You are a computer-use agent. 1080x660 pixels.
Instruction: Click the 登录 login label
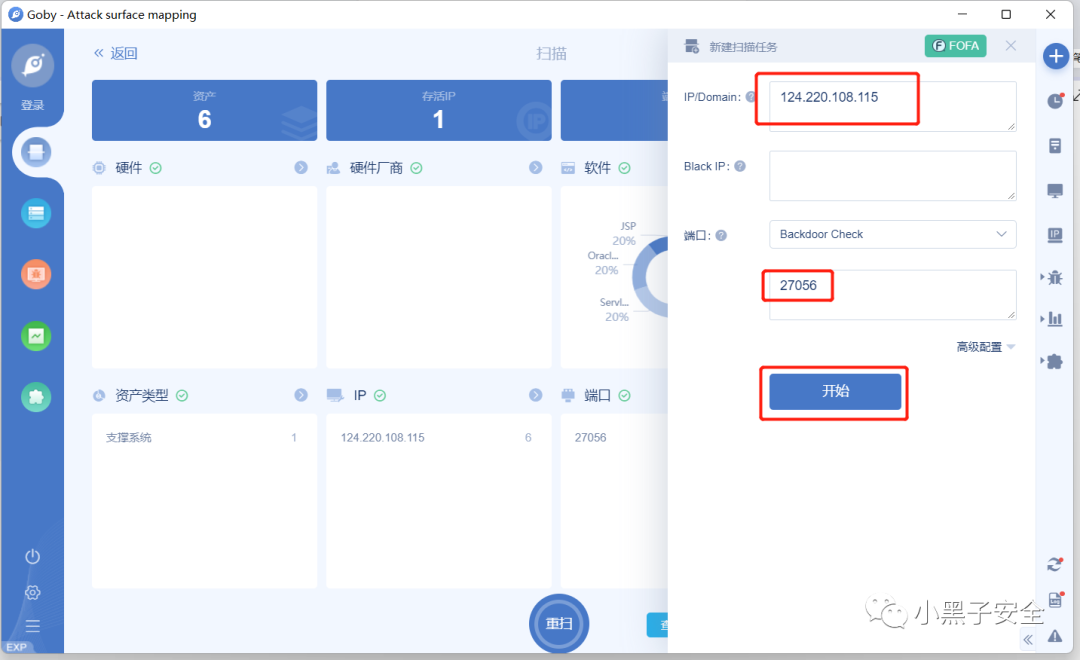pos(32,105)
